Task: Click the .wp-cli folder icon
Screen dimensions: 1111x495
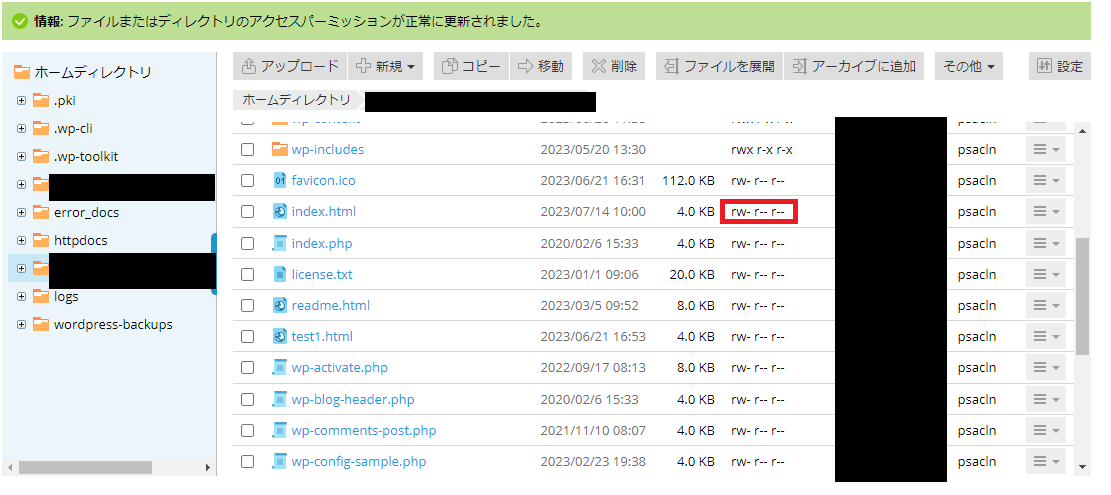Action: pyautogui.click(x=41, y=129)
